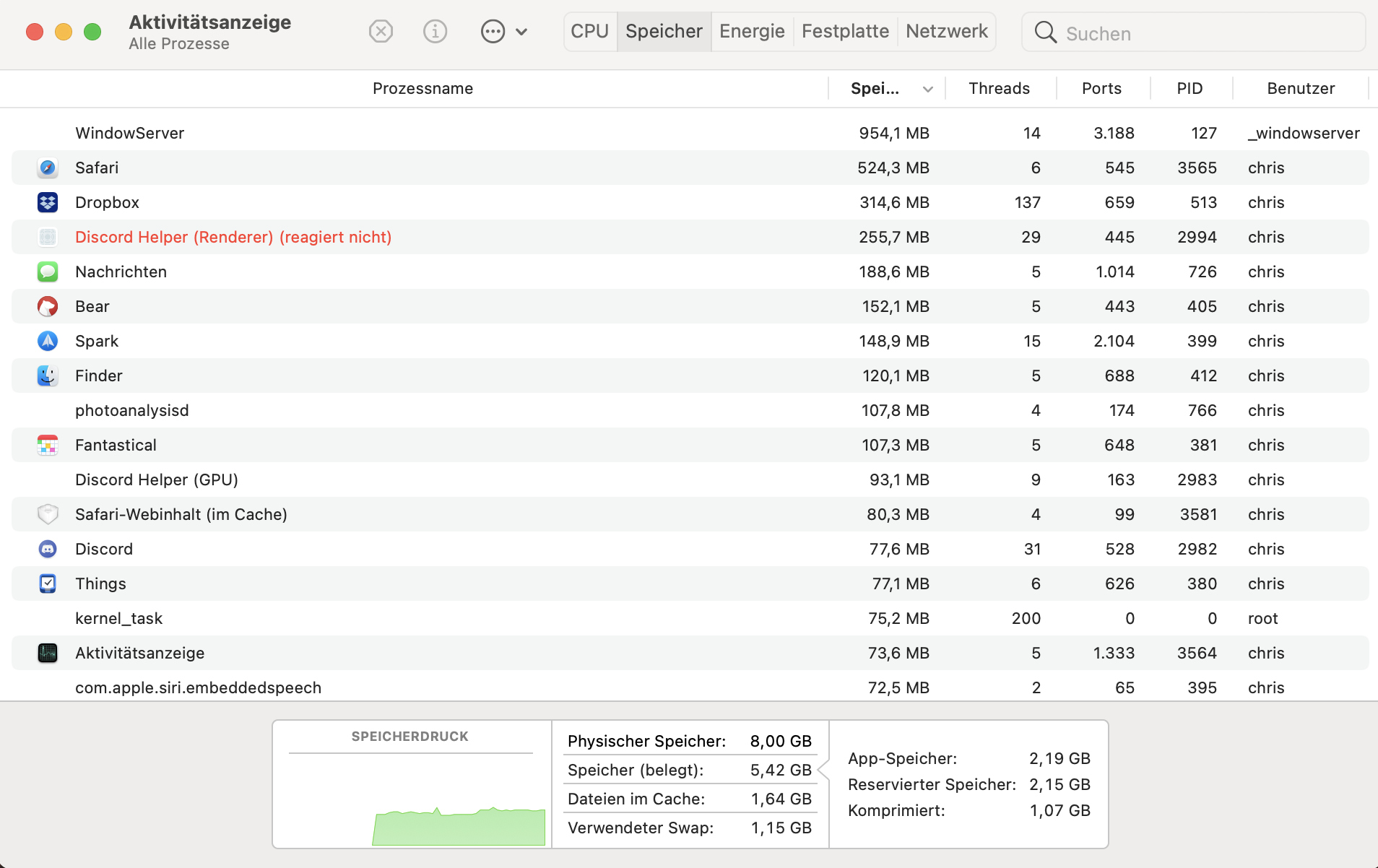The image size is (1378, 868).
Task: Open the Speicher column sort dropdown
Action: click(x=928, y=88)
